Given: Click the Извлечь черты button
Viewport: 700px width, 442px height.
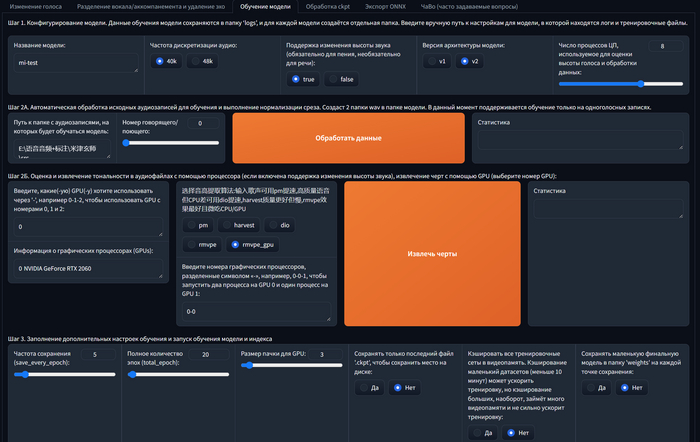Looking at the screenshot, I should [432, 254].
